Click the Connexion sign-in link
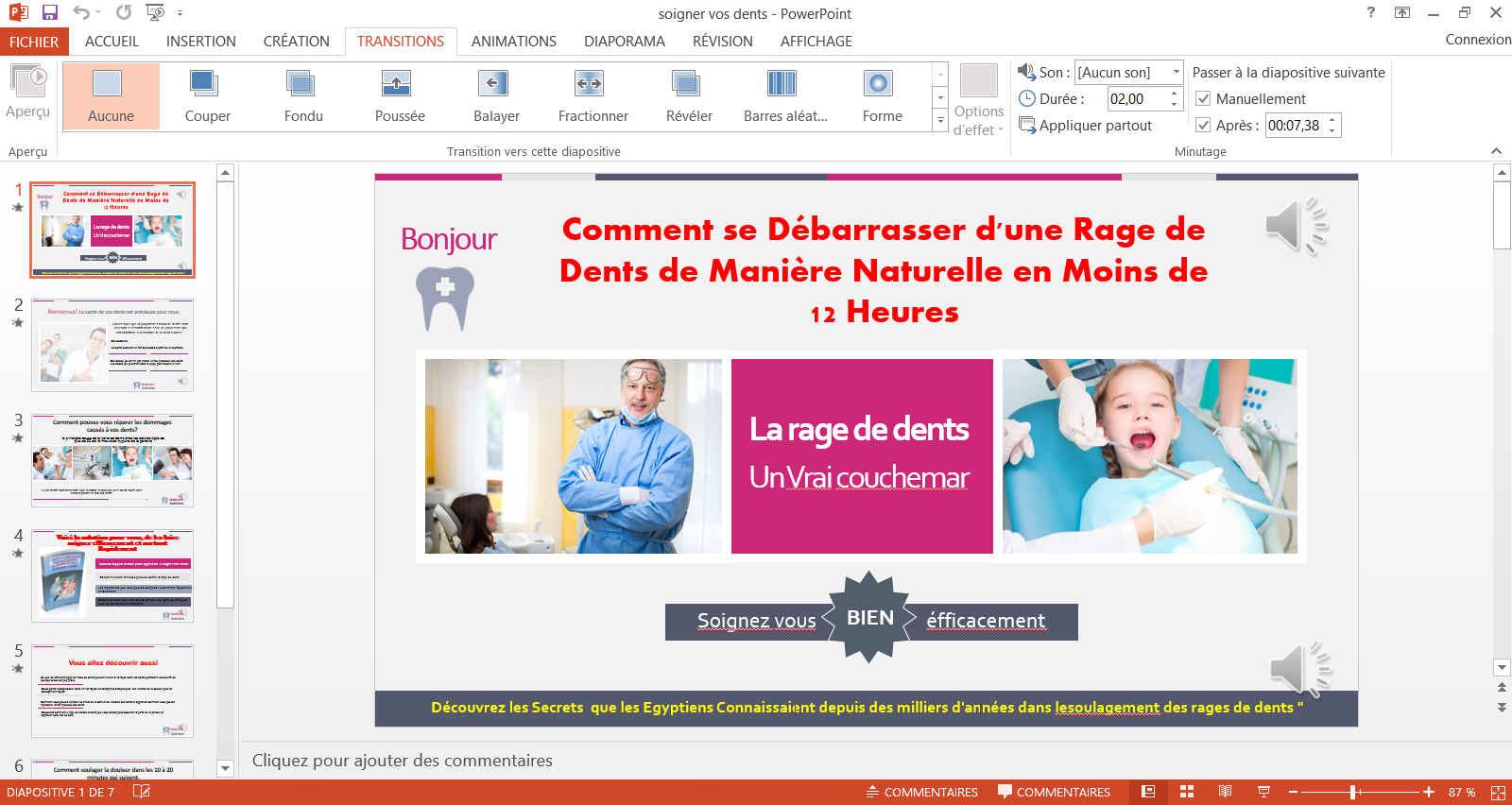Screen dimensions: 1512x805 [x=1477, y=40]
